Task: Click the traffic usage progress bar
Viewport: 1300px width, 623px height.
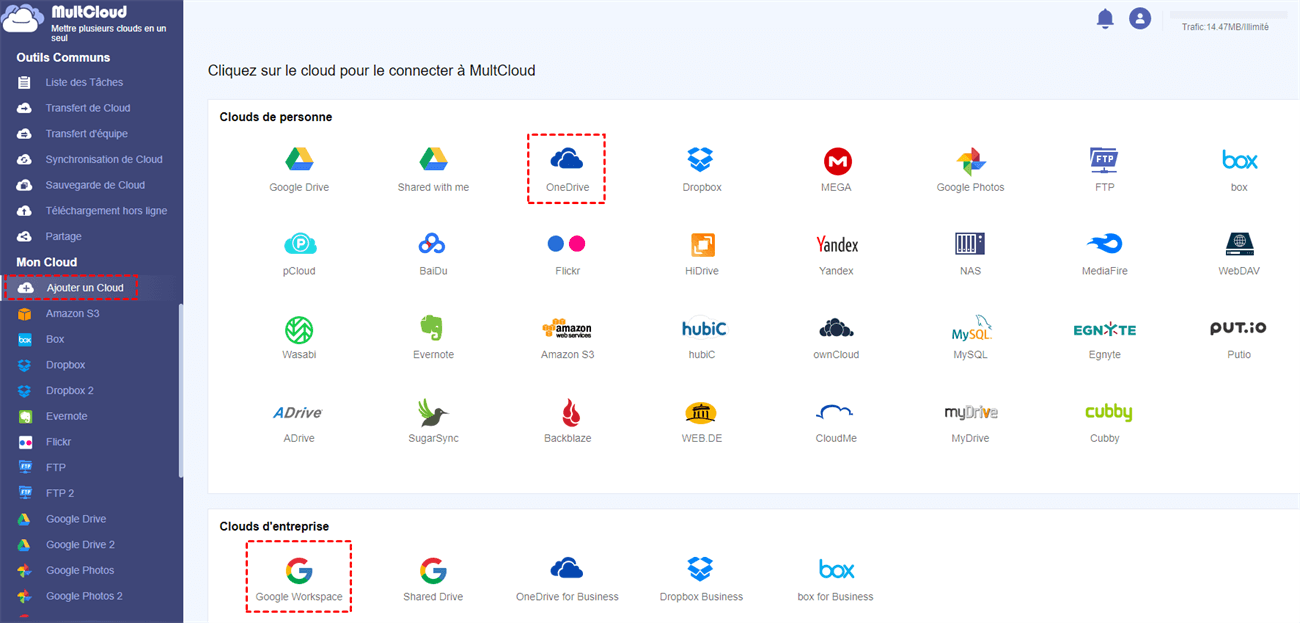Action: pos(1229,16)
